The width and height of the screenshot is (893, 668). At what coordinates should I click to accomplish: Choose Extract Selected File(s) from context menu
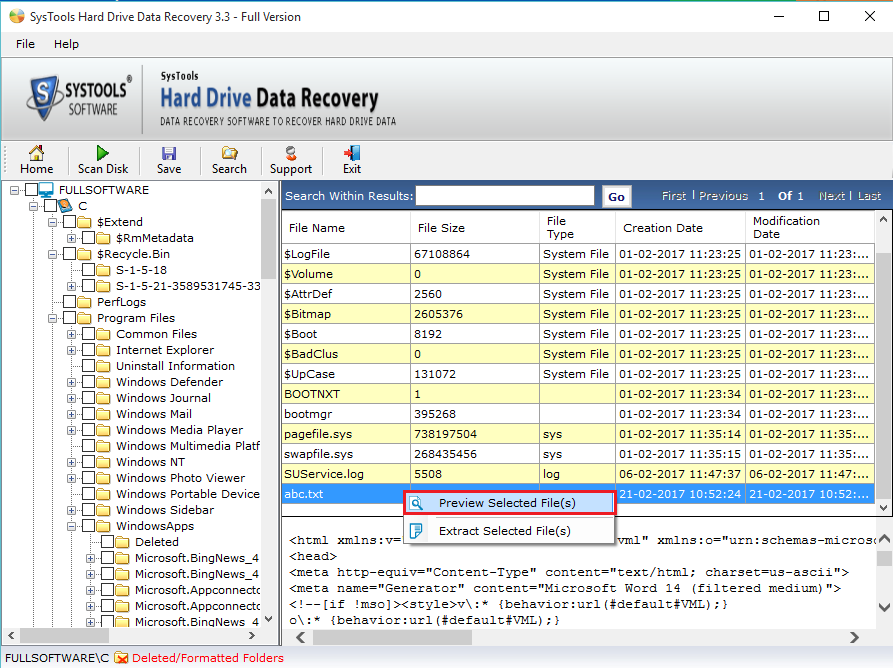pos(510,531)
